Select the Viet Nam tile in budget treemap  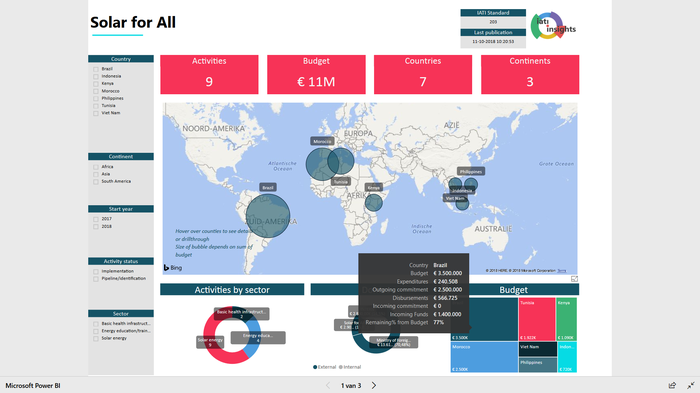pyautogui.click(x=538, y=349)
